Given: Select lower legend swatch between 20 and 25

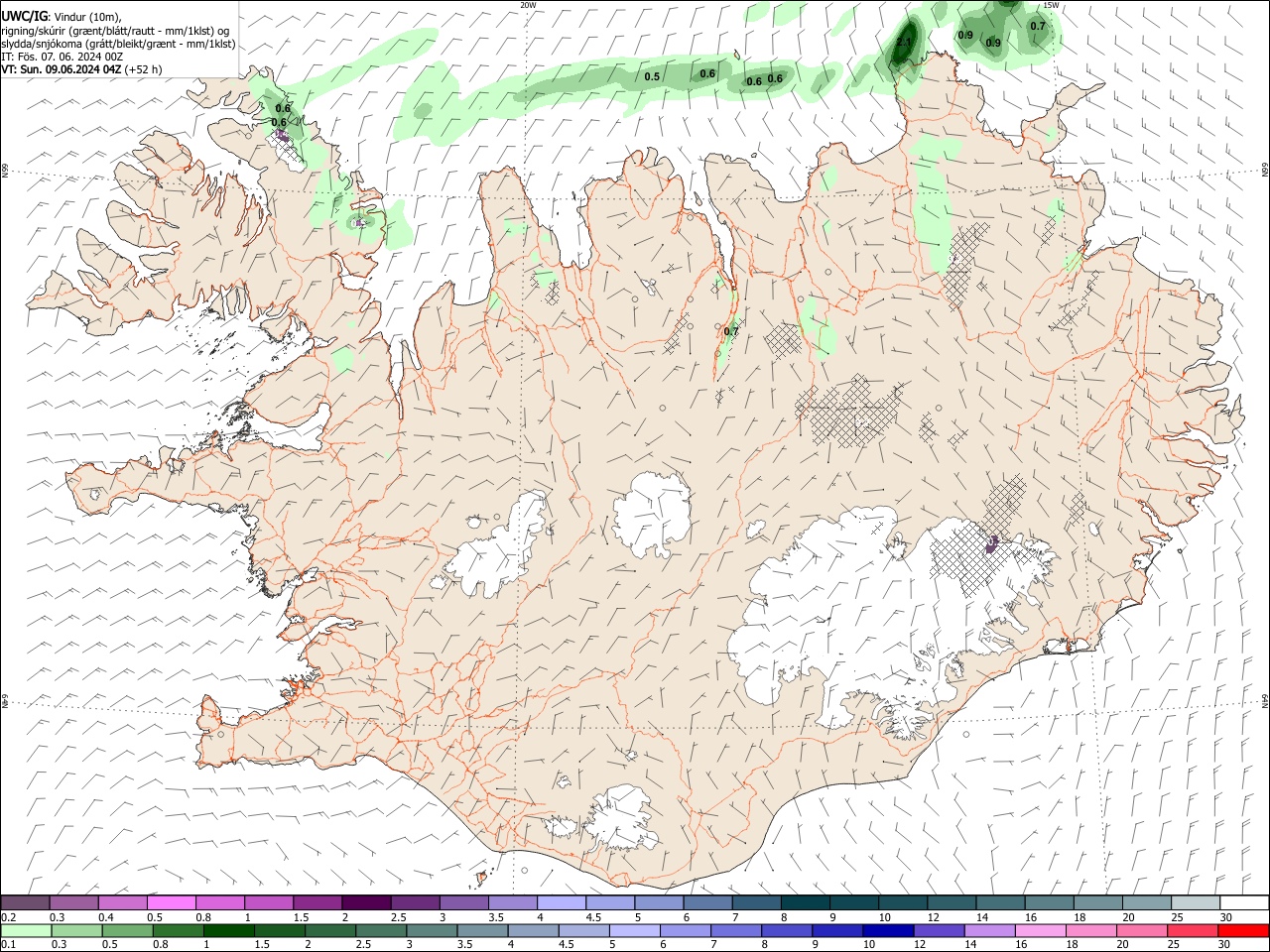Looking at the screenshot, I should click(x=1142, y=930).
